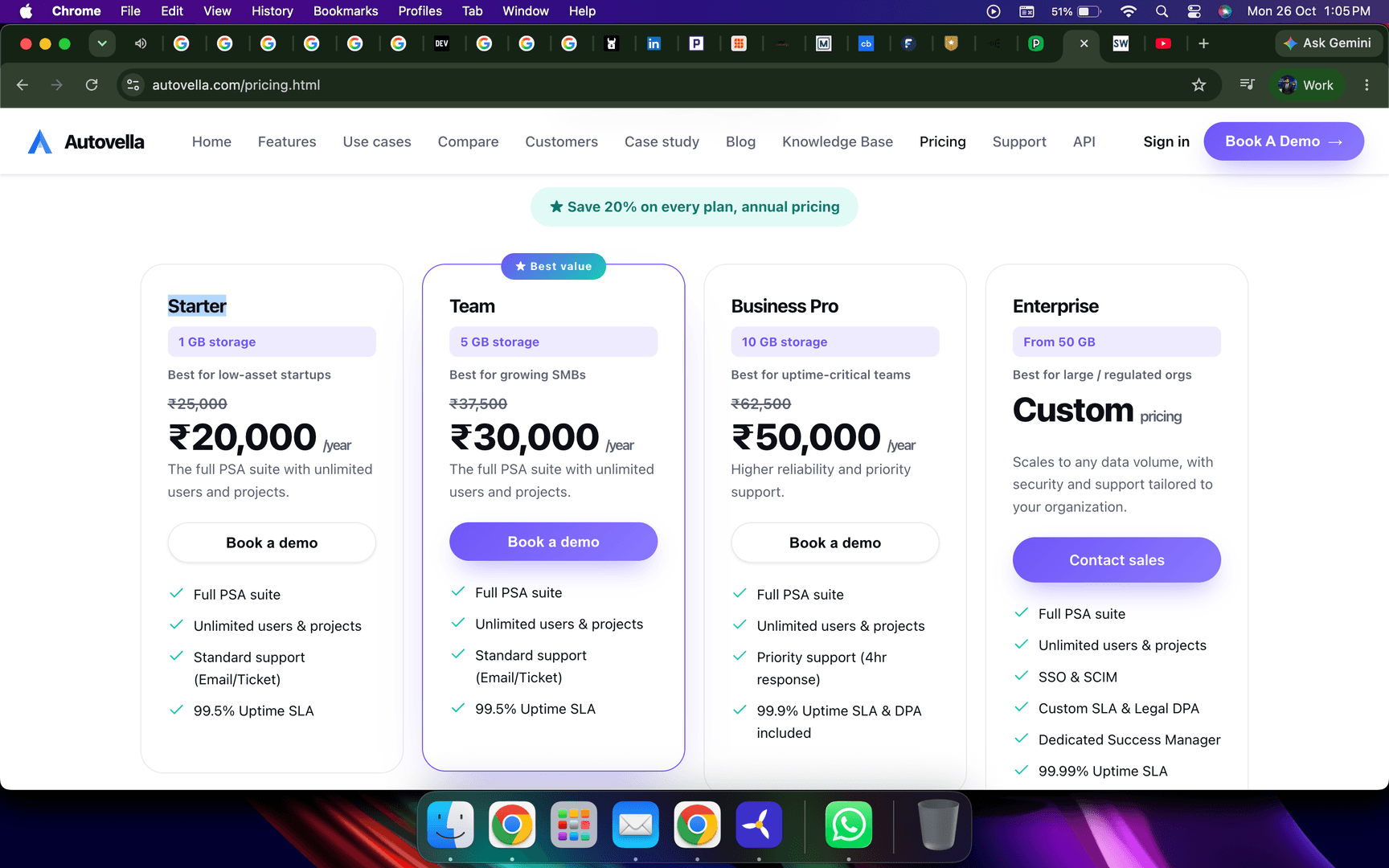
Task: Bookmark this page with the star icon
Action: coord(1198,85)
